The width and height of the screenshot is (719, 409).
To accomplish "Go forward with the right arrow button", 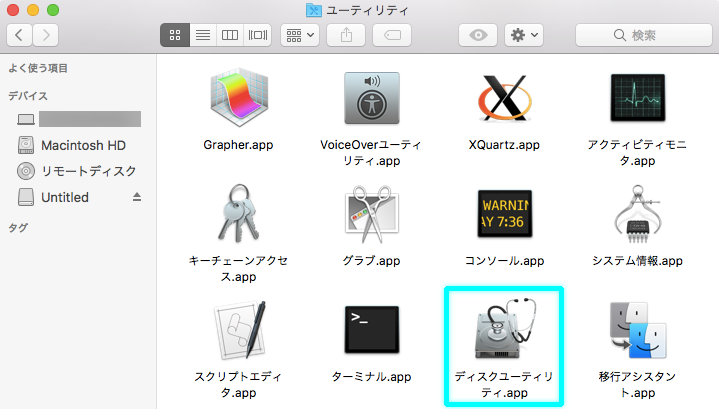I will (45, 35).
